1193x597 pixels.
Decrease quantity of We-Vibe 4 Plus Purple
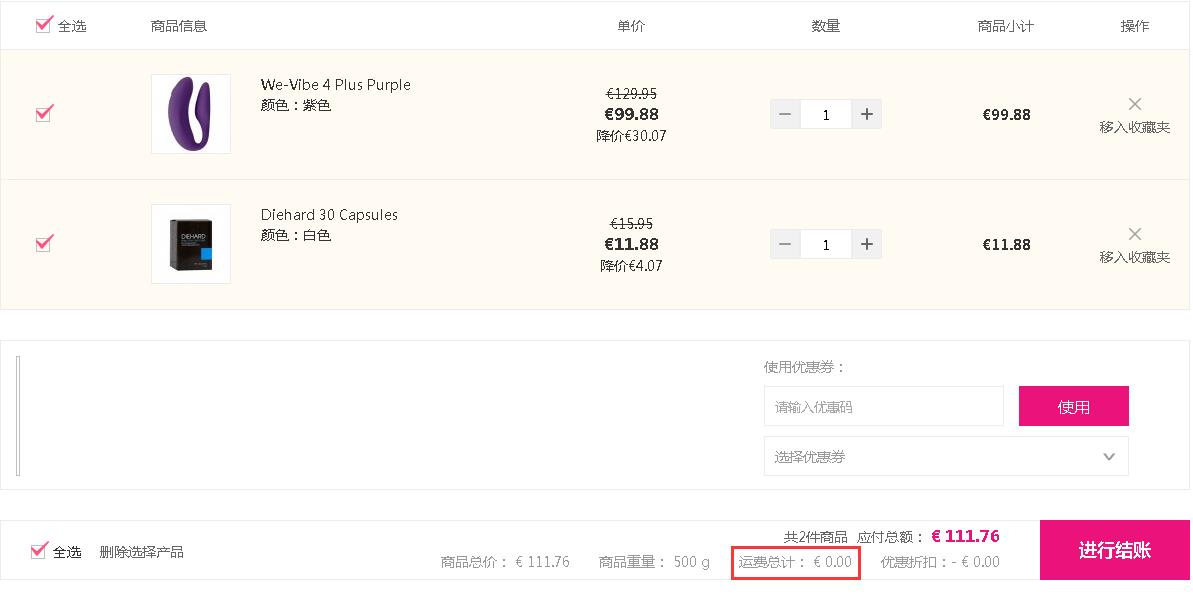click(x=785, y=114)
